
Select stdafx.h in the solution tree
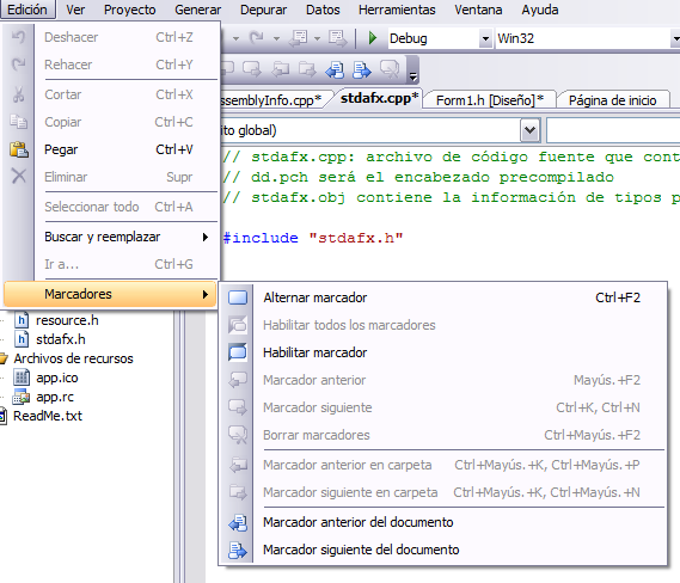coord(61,339)
